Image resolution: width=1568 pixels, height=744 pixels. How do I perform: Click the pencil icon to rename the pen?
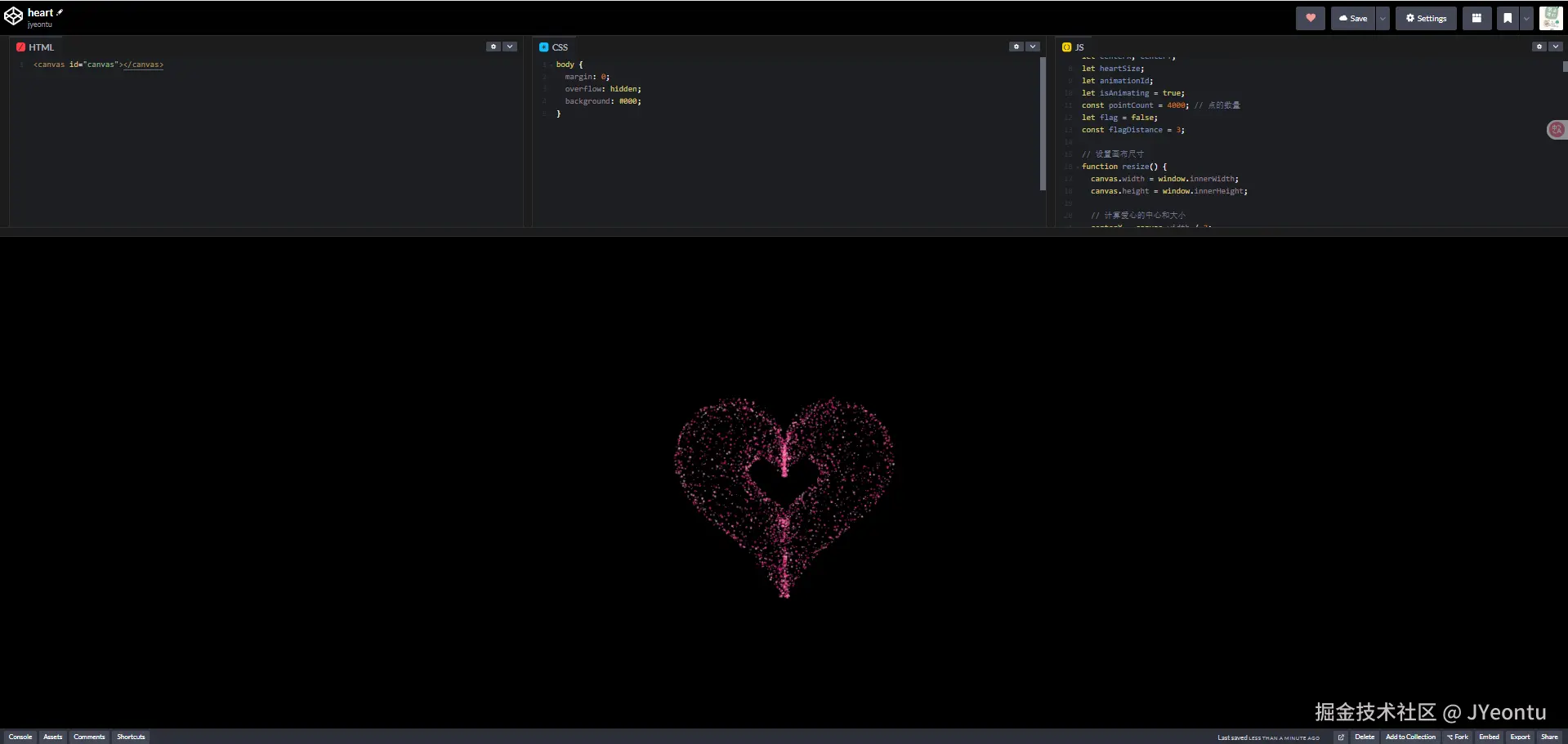click(58, 11)
